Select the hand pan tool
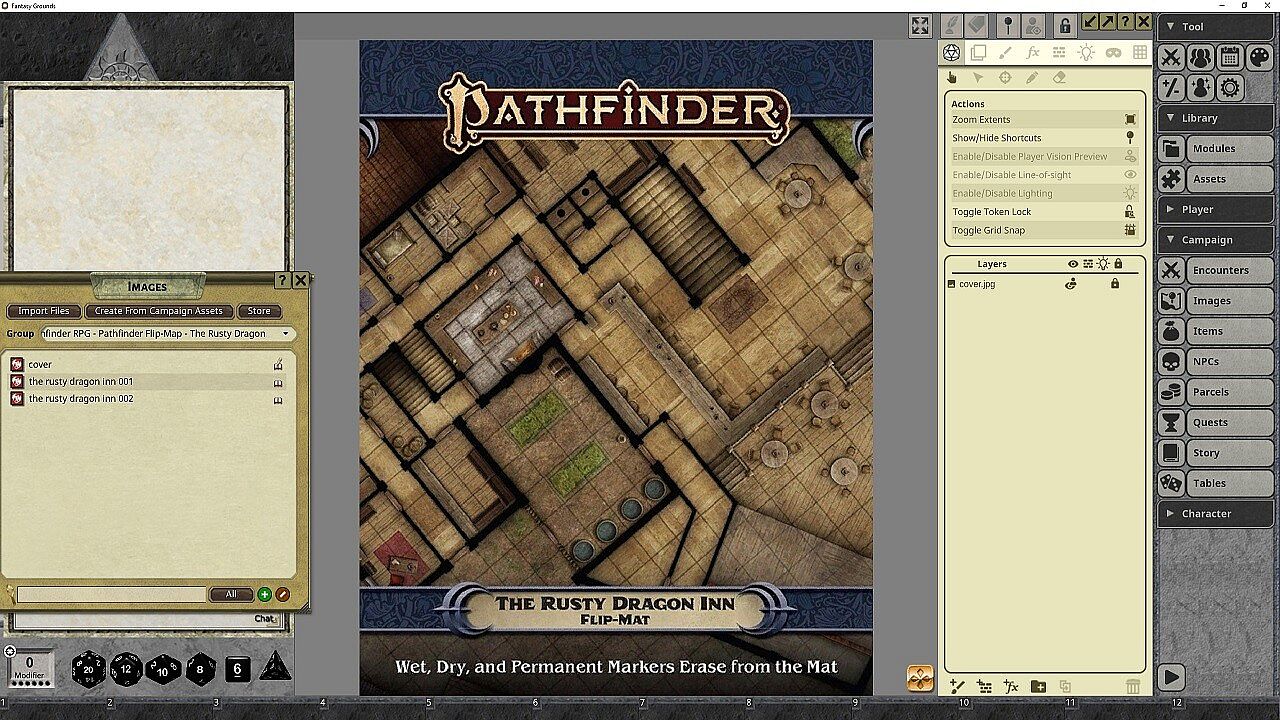This screenshot has height=720, width=1280. click(x=952, y=78)
